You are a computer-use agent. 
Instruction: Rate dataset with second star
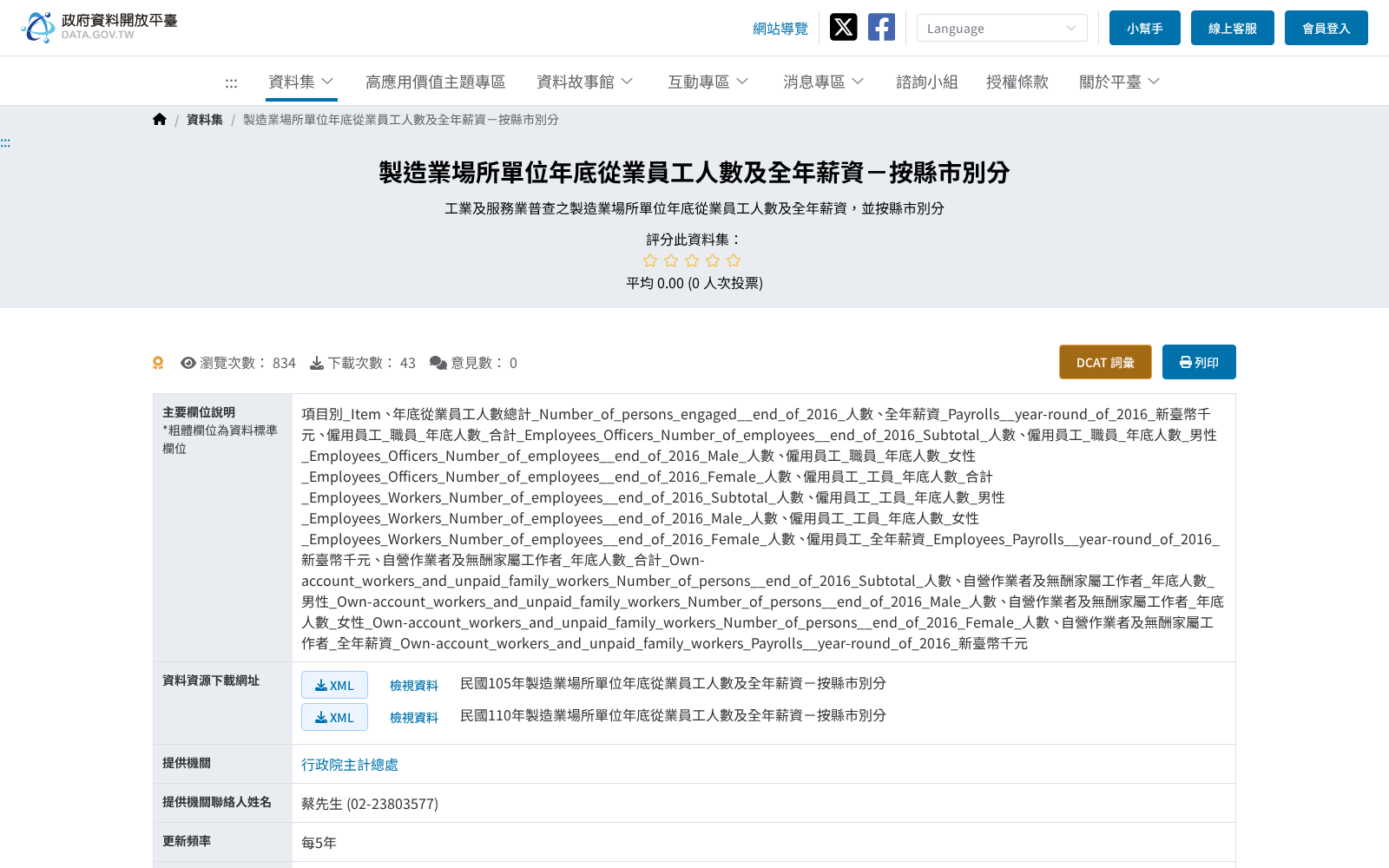[x=671, y=260]
